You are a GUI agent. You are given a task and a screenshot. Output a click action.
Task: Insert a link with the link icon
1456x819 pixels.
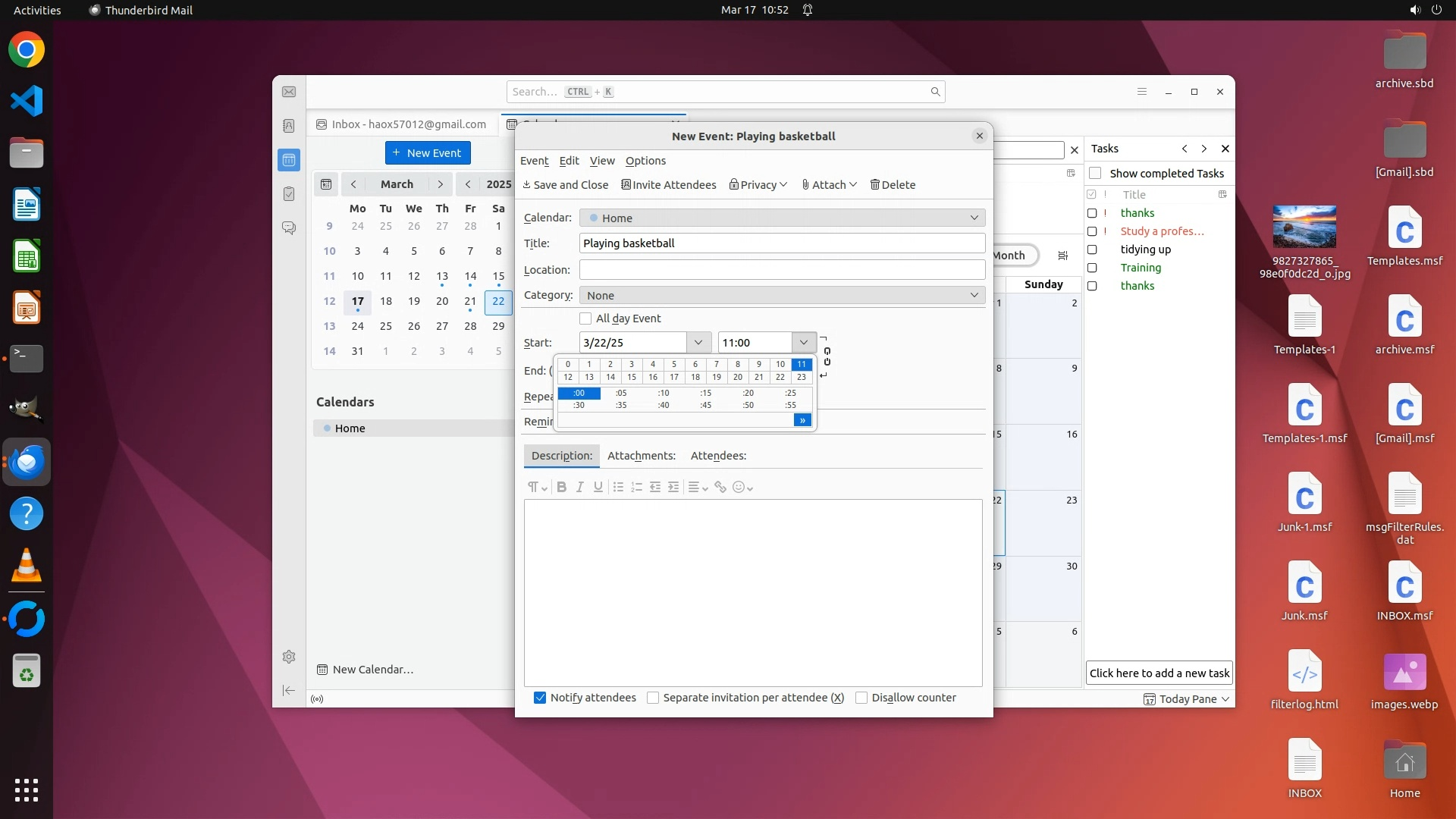coord(720,488)
